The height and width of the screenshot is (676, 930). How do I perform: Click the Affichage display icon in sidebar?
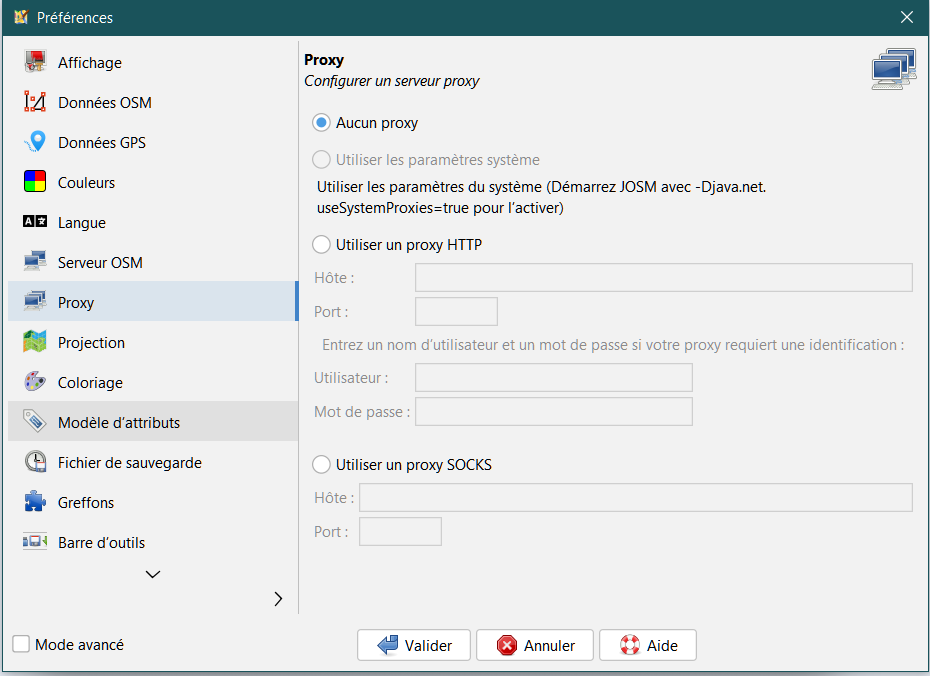point(35,63)
